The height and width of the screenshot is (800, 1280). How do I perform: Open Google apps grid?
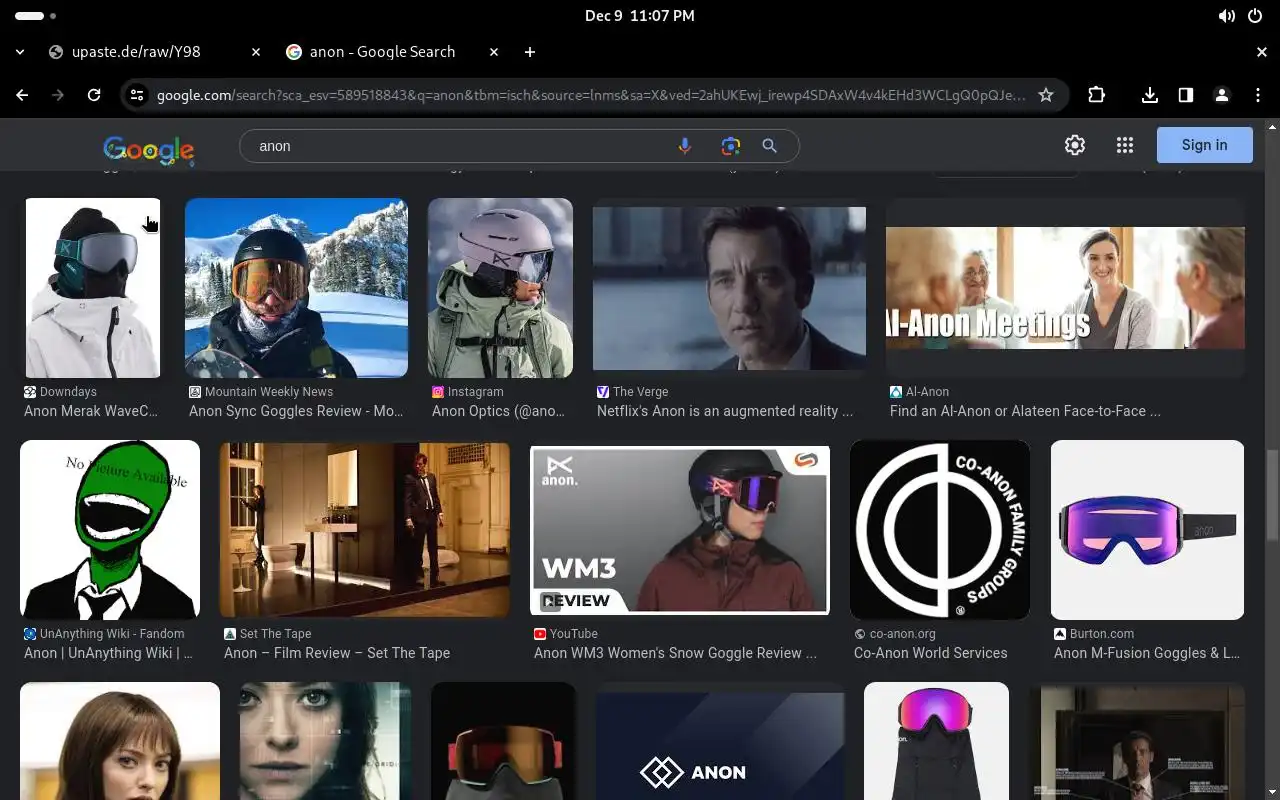pos(1125,145)
